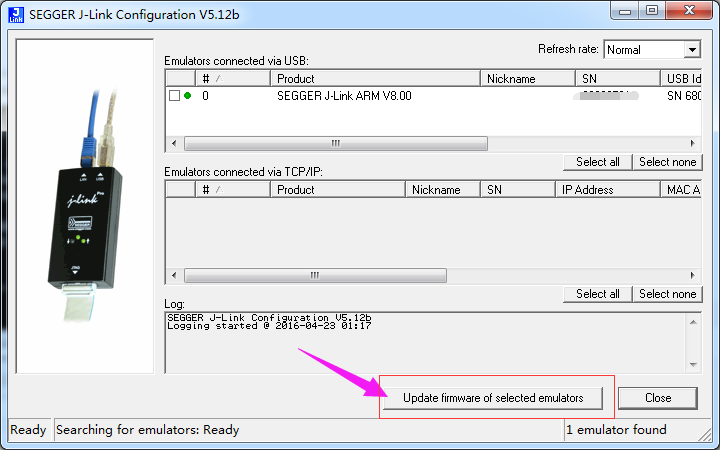Click the Close button

pyautogui.click(x=658, y=398)
